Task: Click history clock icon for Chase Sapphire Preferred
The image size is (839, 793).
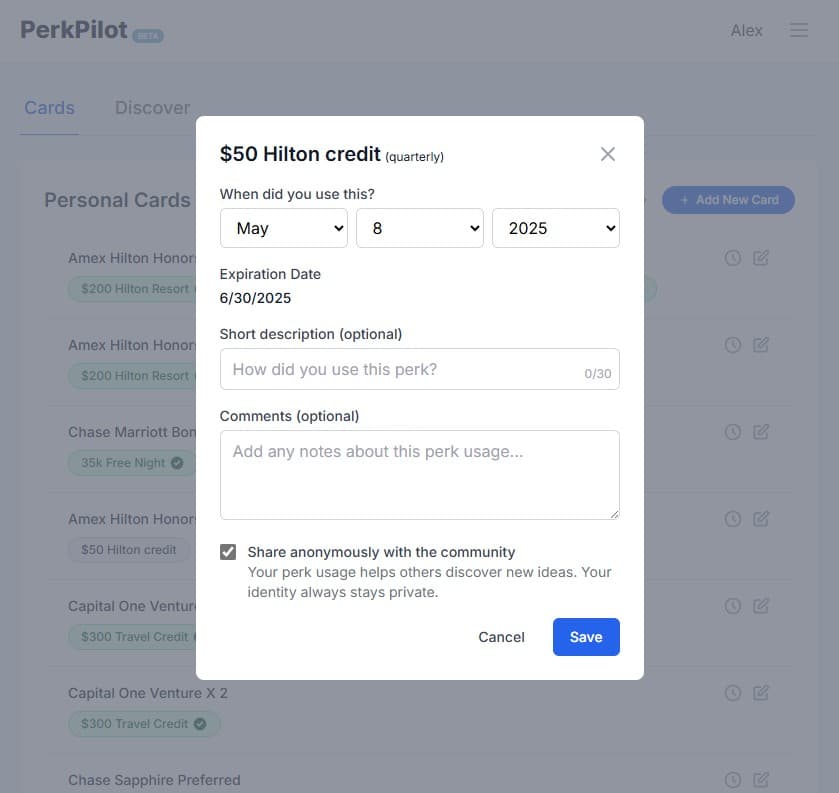Action: [733, 780]
